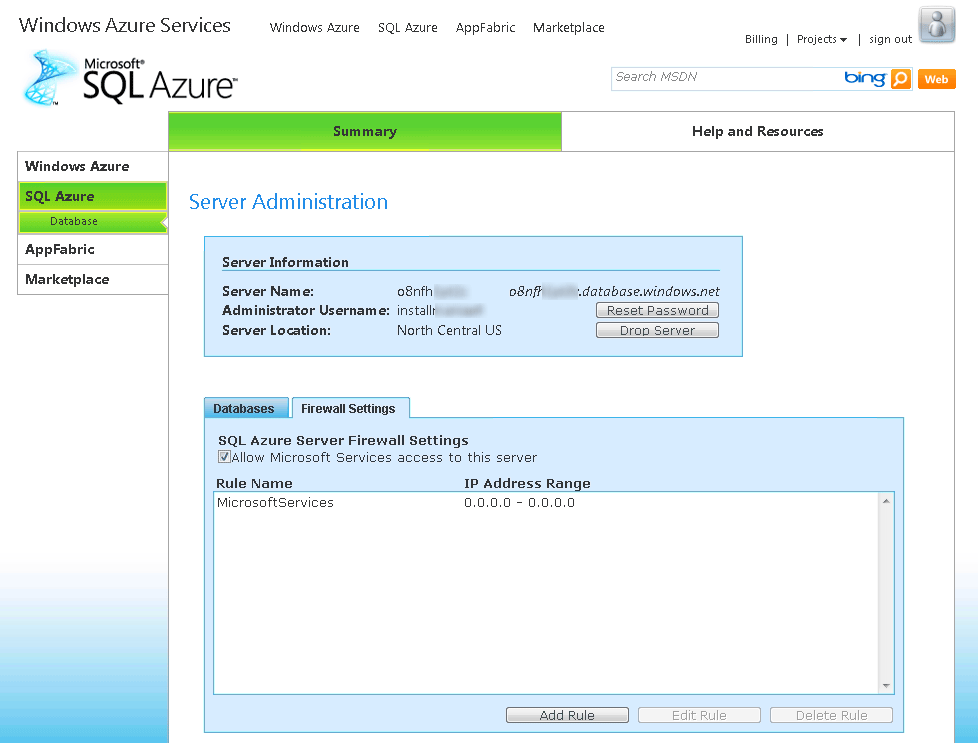The image size is (978, 743).
Task: Open the Billing link
Action: [761, 39]
